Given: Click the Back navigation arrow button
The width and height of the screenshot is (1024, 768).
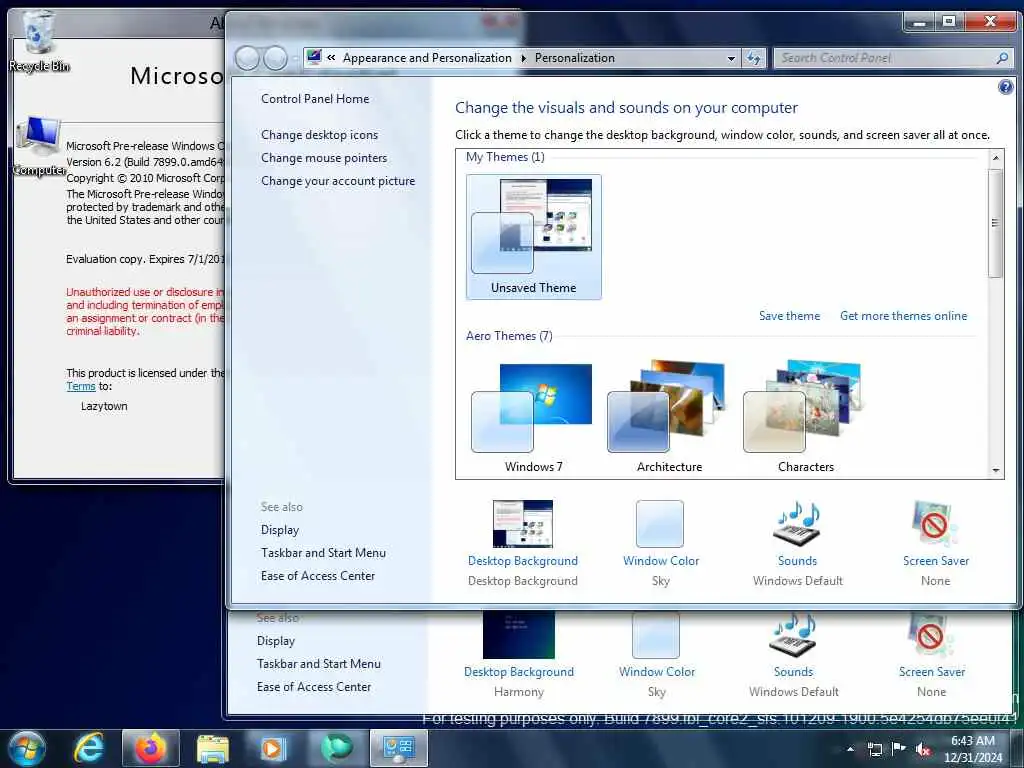Looking at the screenshot, I should click(x=248, y=58).
